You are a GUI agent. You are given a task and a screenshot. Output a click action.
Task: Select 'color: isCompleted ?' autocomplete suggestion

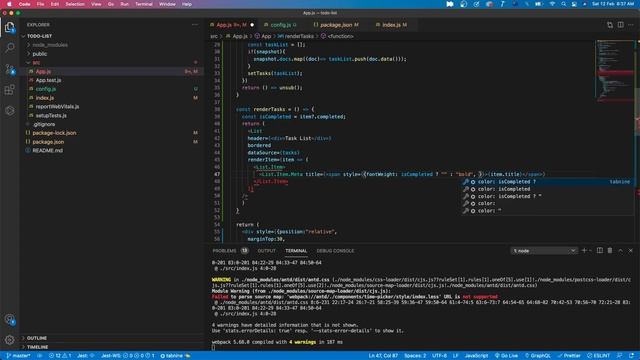tap(547, 182)
